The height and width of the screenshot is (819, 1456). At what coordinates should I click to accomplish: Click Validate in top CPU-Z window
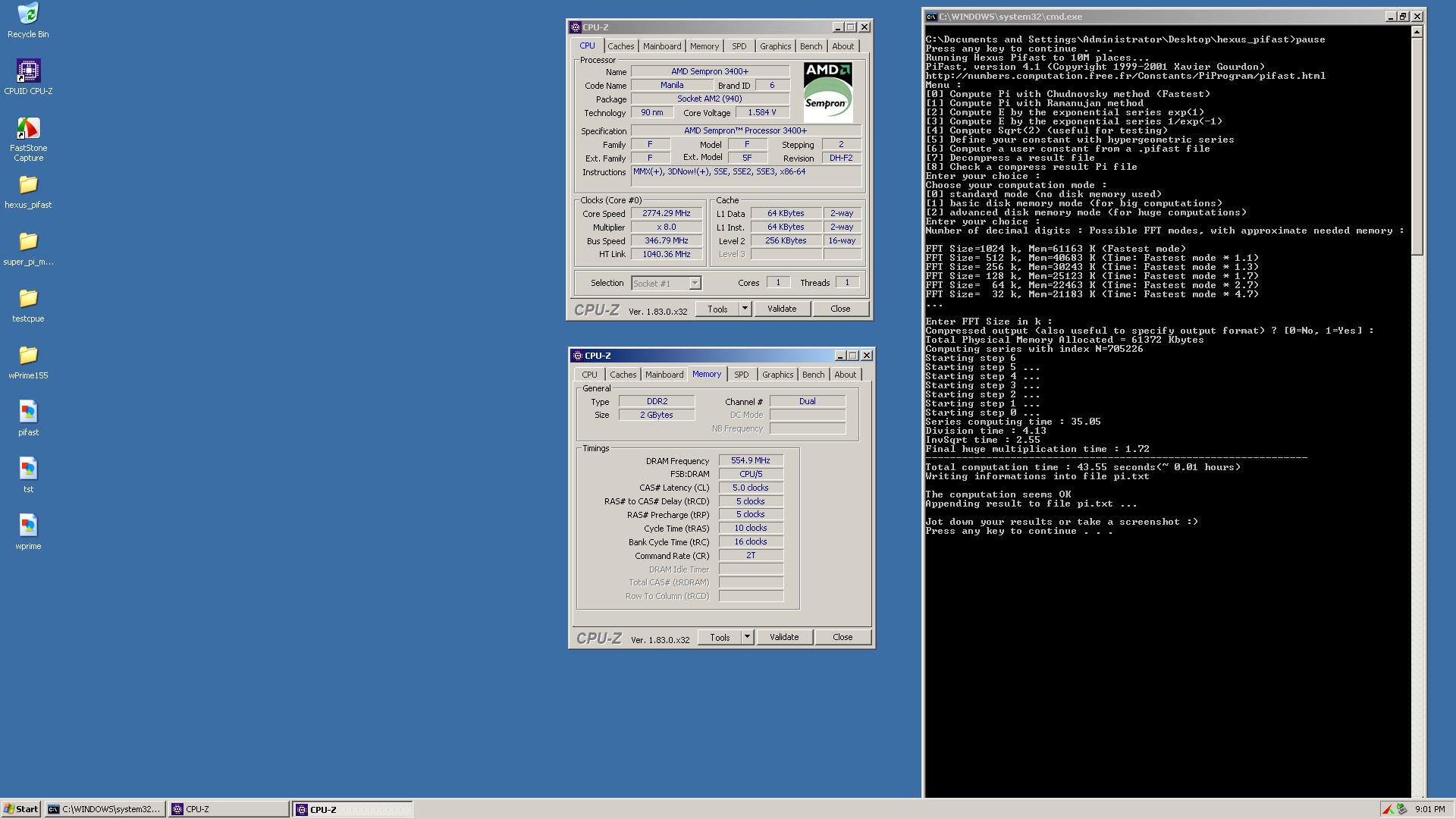pyautogui.click(x=782, y=309)
